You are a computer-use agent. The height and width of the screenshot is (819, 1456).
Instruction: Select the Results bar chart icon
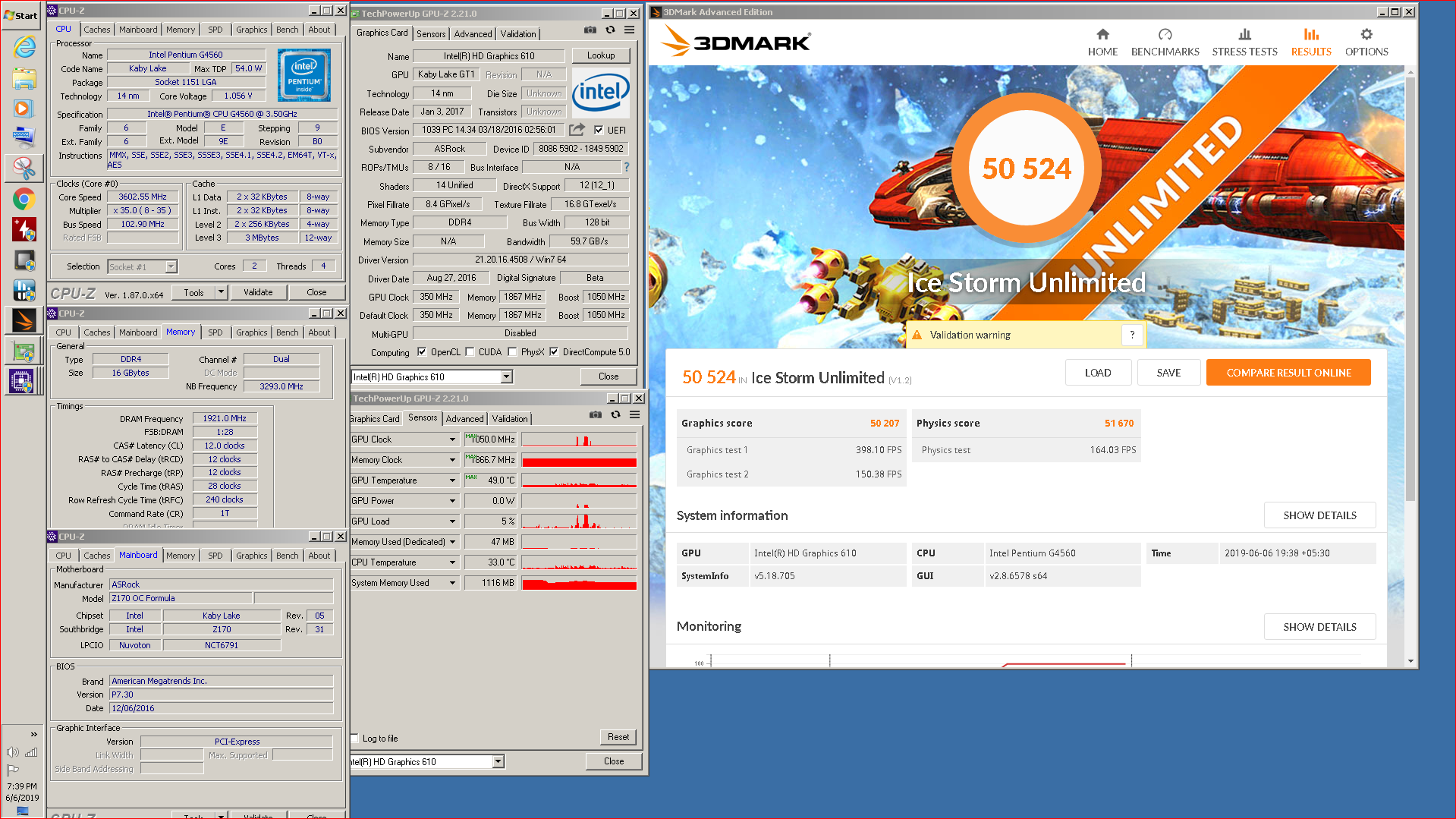pos(1311,34)
